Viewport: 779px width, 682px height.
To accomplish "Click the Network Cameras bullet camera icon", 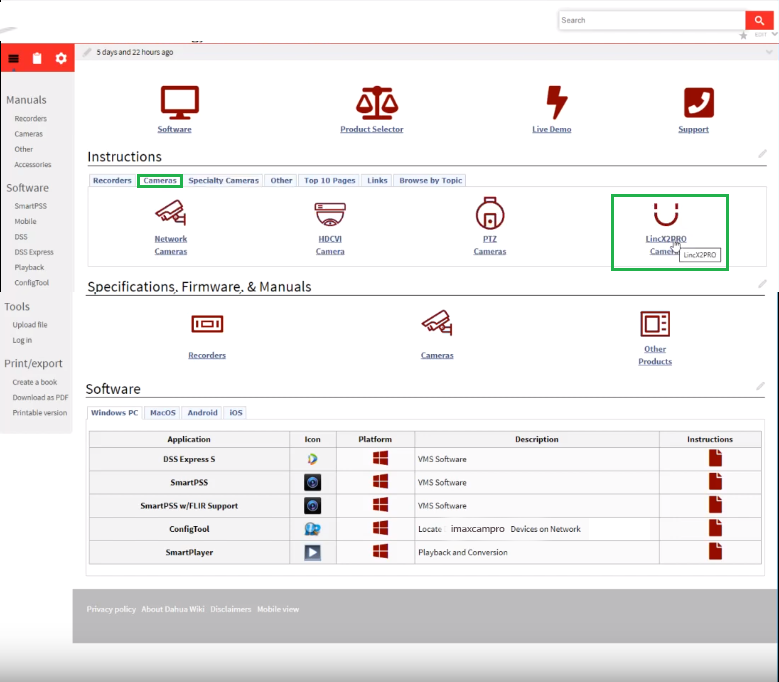I will point(171,212).
